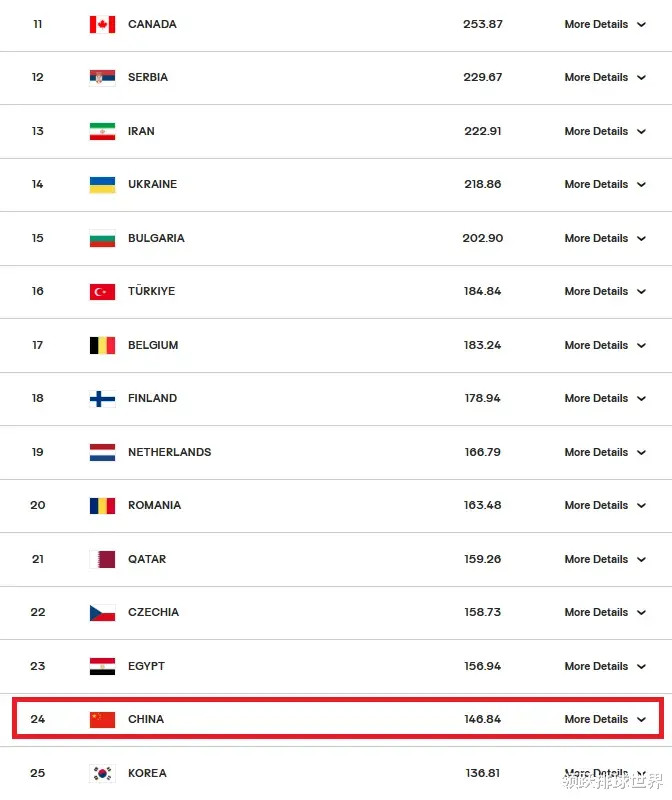Click the Iran flag icon

tap(102, 132)
